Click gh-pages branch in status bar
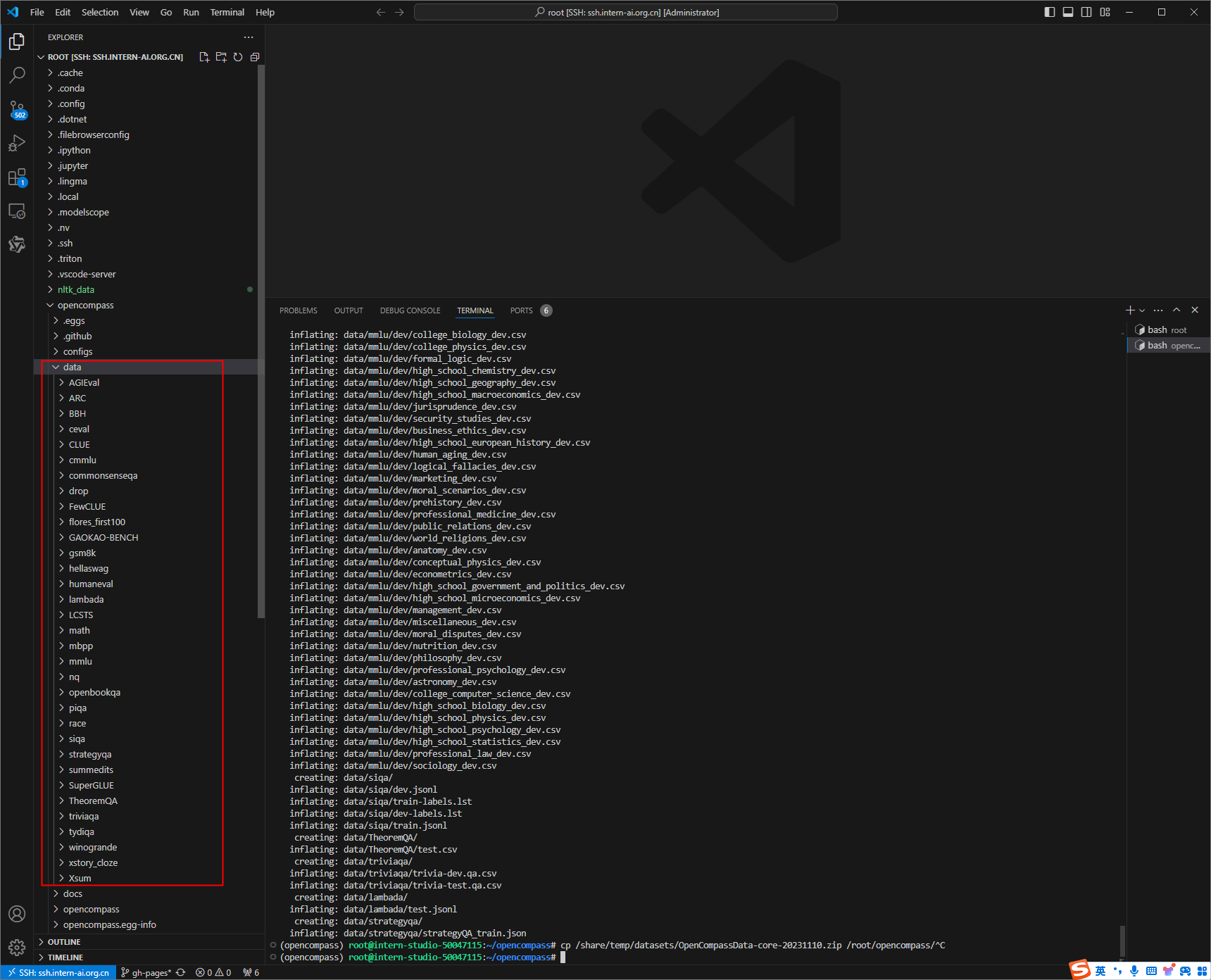1211x980 pixels. click(x=146, y=973)
